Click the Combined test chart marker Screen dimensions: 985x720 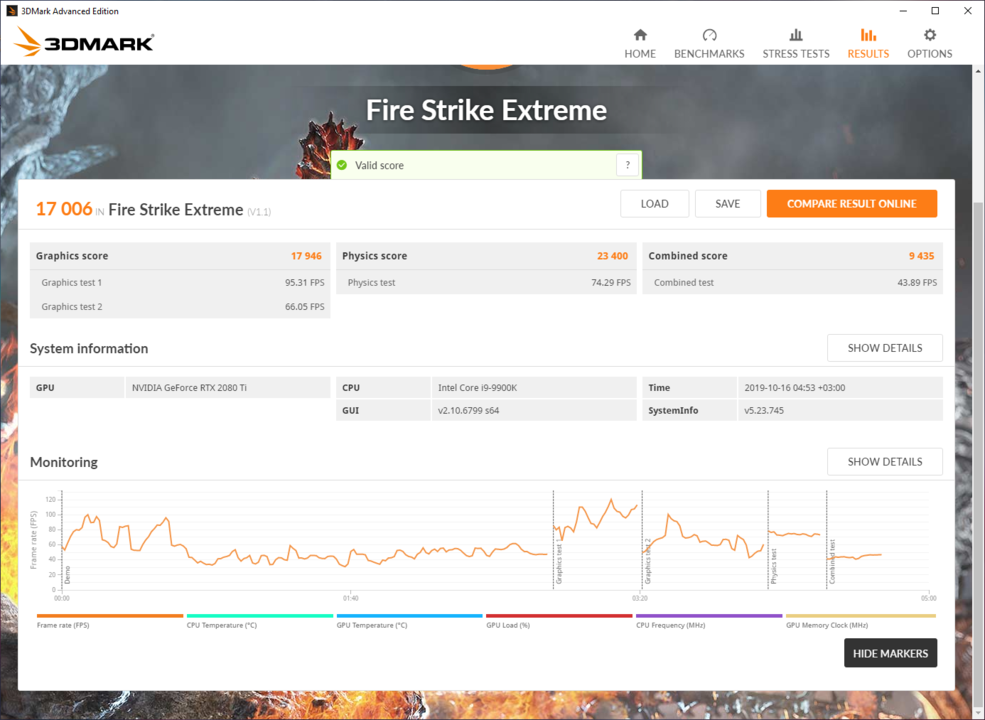point(832,562)
